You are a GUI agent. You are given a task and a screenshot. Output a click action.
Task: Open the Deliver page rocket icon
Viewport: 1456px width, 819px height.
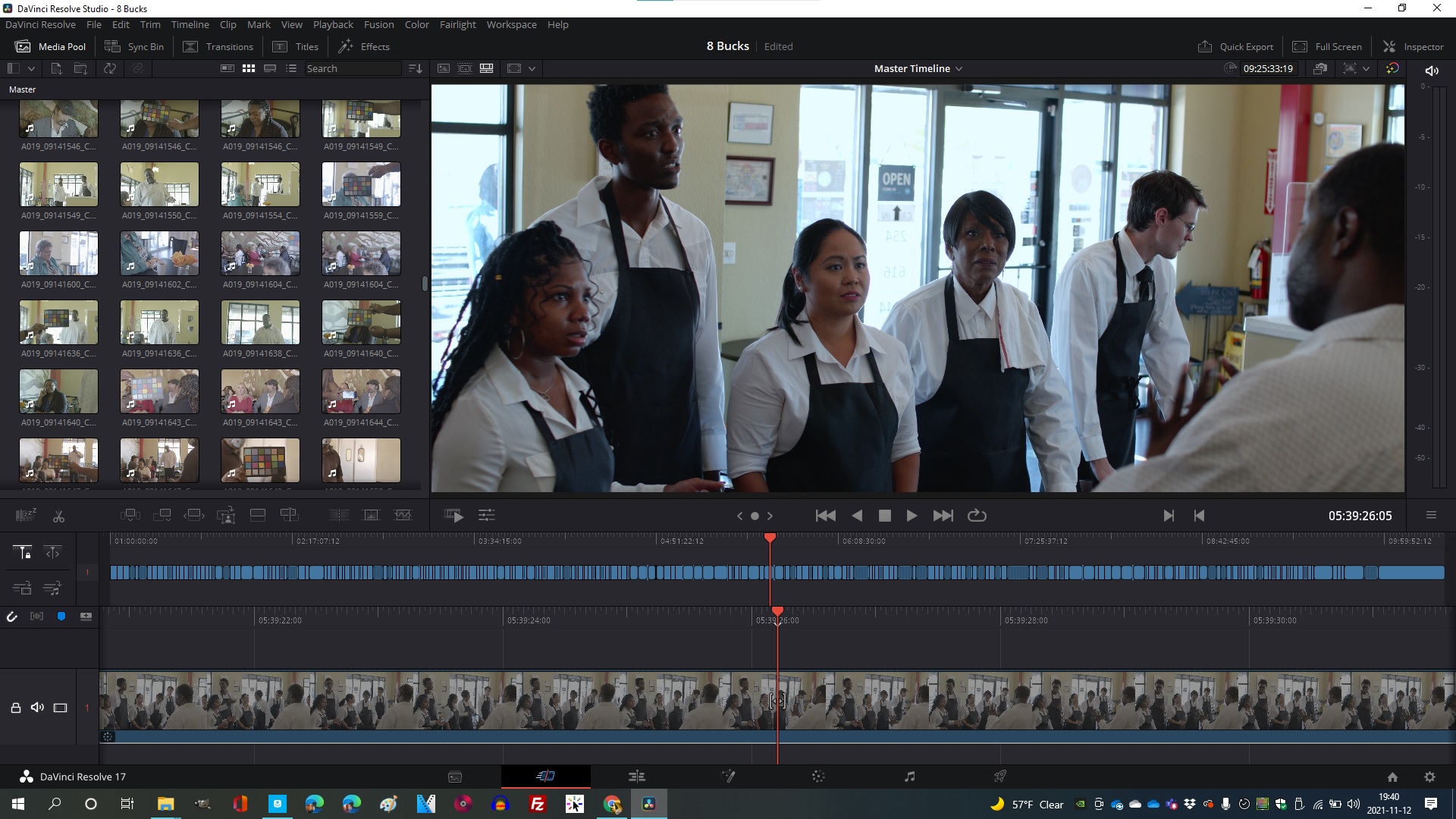pyautogui.click(x=1000, y=777)
